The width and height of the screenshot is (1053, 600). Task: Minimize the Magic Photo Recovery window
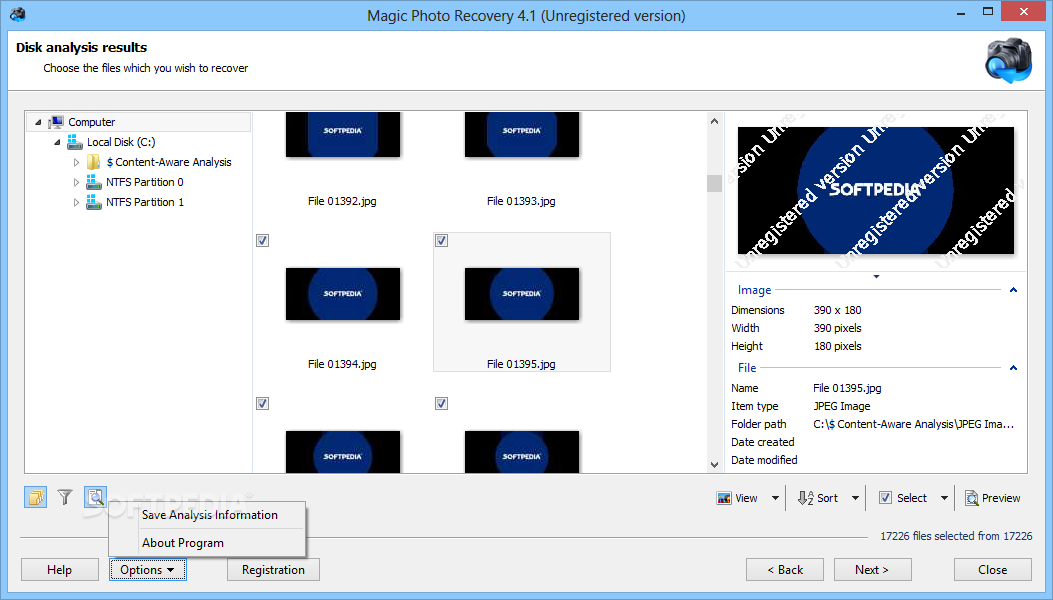tap(962, 12)
